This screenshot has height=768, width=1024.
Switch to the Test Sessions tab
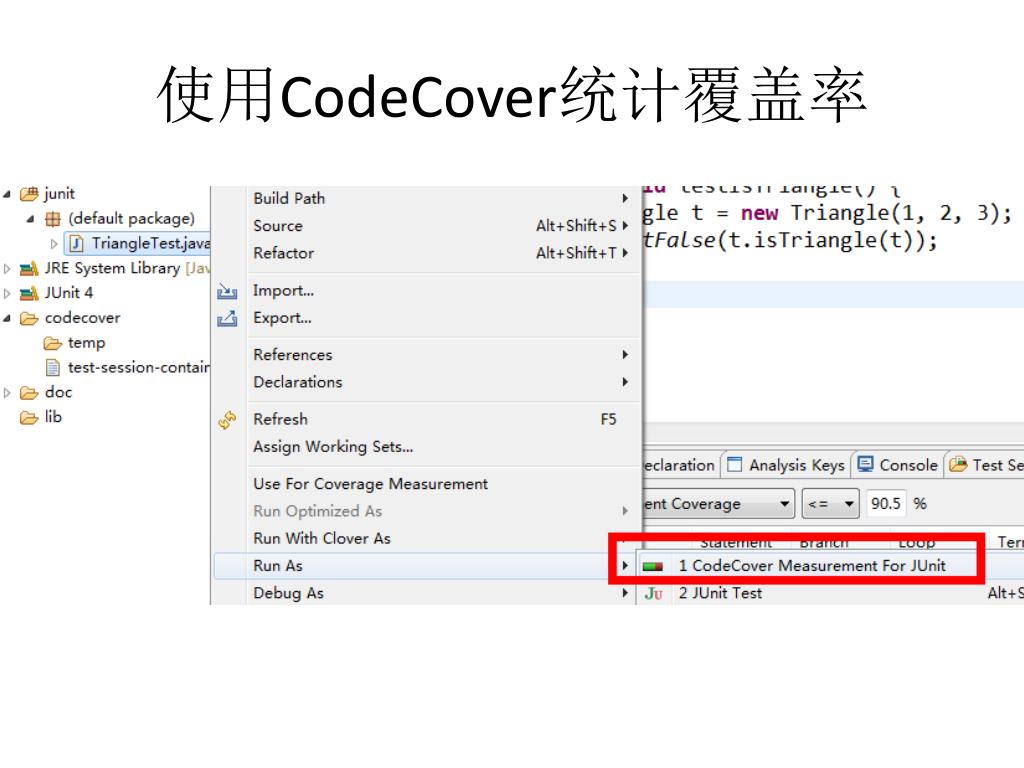coord(986,465)
